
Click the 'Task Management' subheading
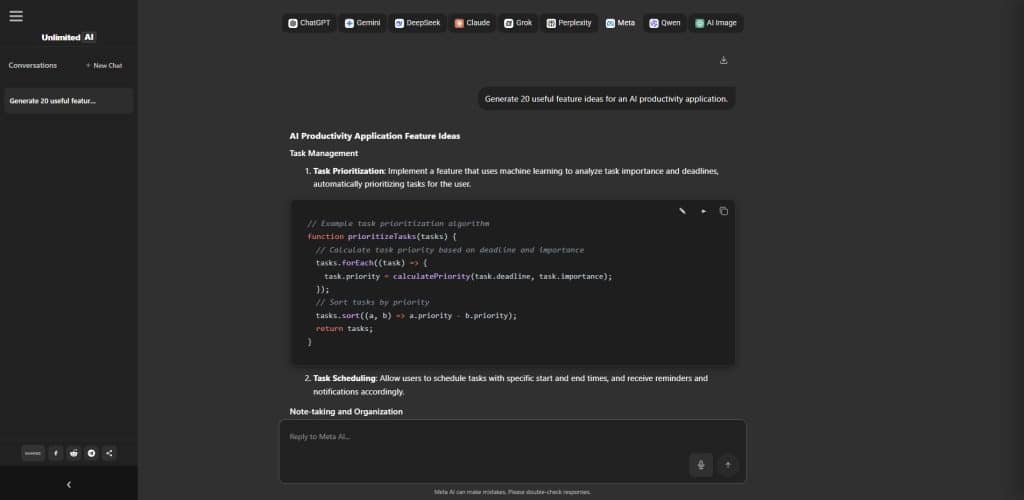[x=324, y=153]
